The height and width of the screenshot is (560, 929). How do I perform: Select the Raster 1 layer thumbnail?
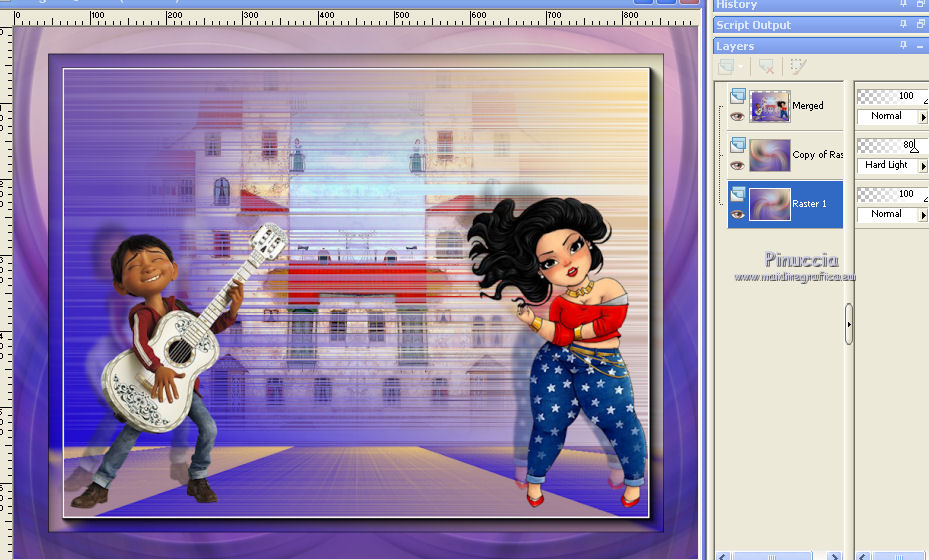click(x=770, y=204)
